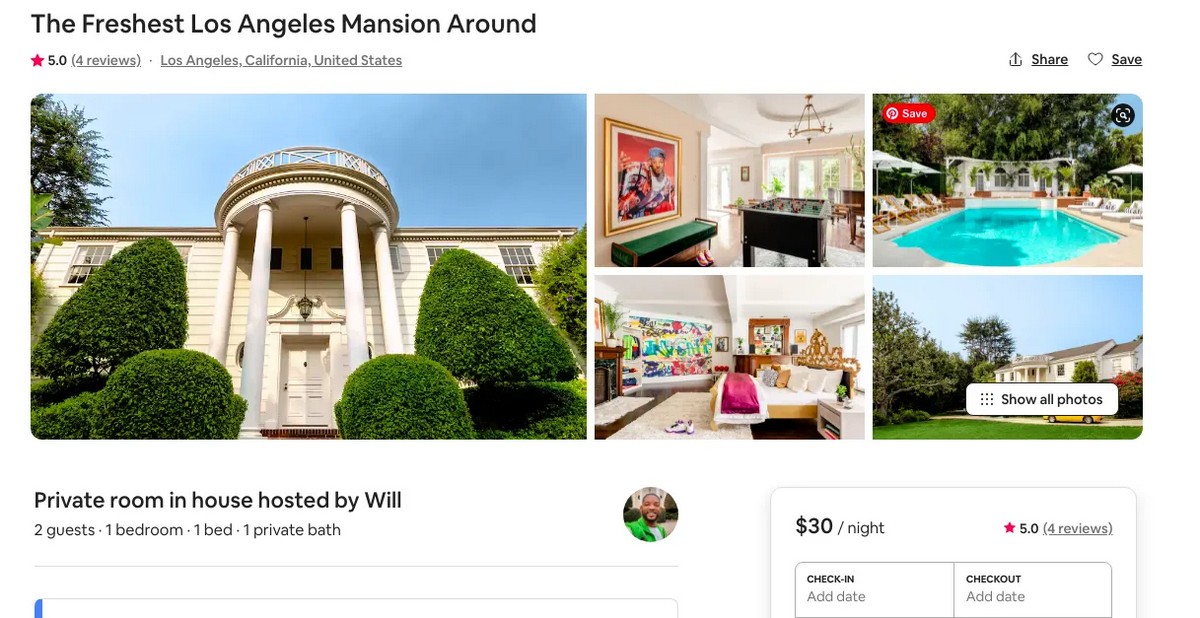Click the Save text link at top right
1200x618 pixels.
(1126, 60)
